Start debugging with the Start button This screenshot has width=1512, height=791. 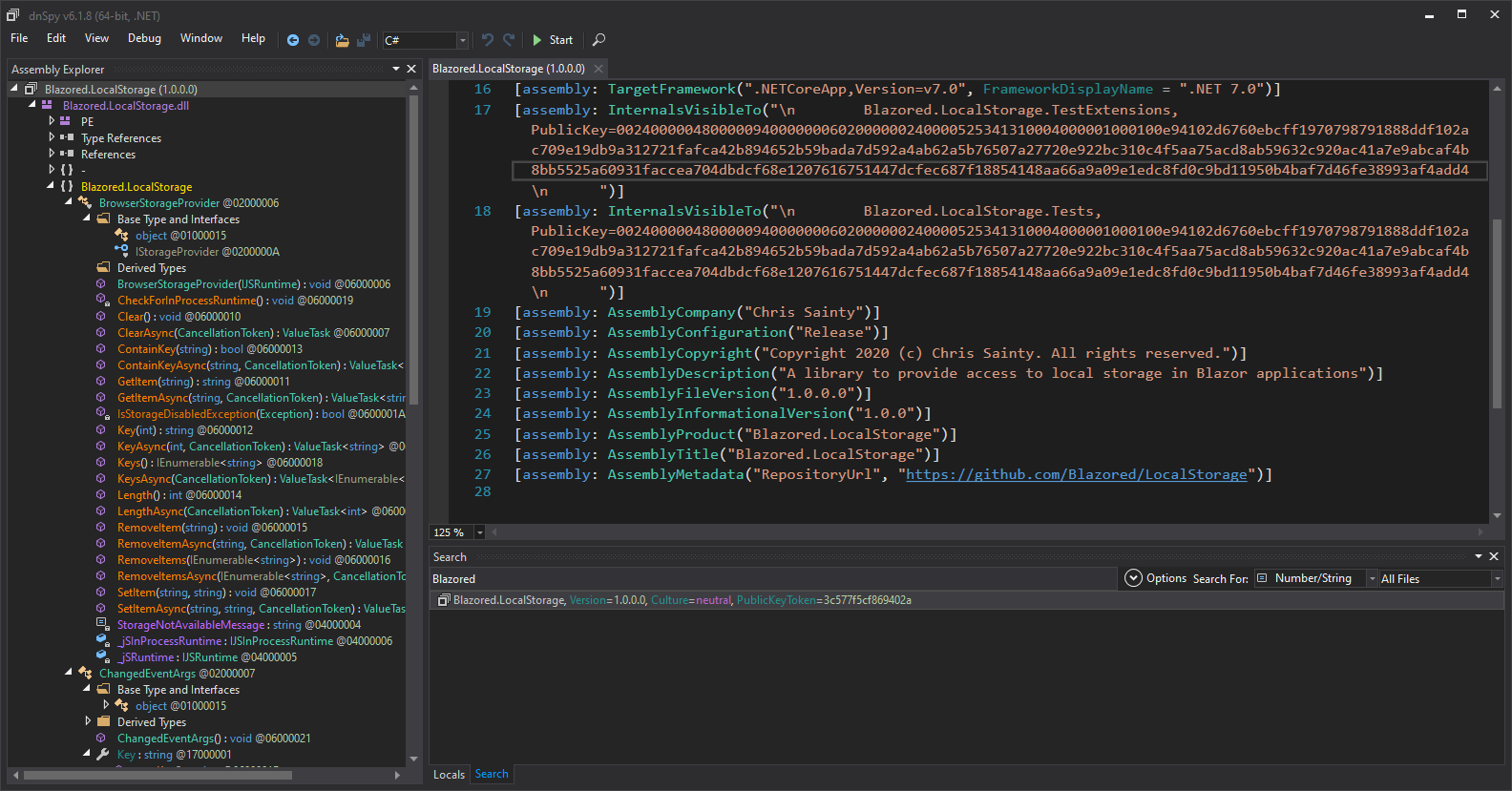[x=553, y=40]
